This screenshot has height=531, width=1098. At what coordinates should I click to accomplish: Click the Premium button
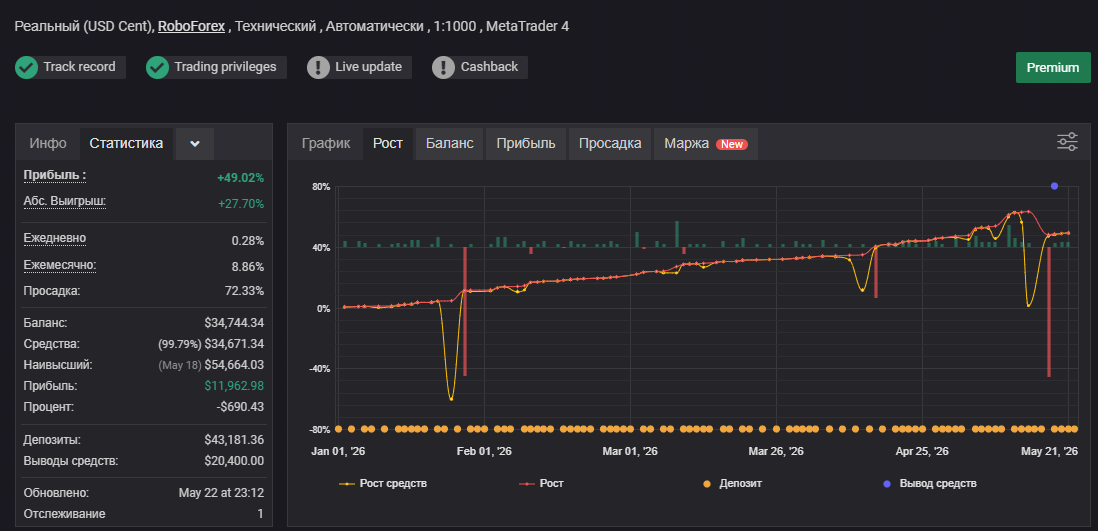click(1053, 68)
